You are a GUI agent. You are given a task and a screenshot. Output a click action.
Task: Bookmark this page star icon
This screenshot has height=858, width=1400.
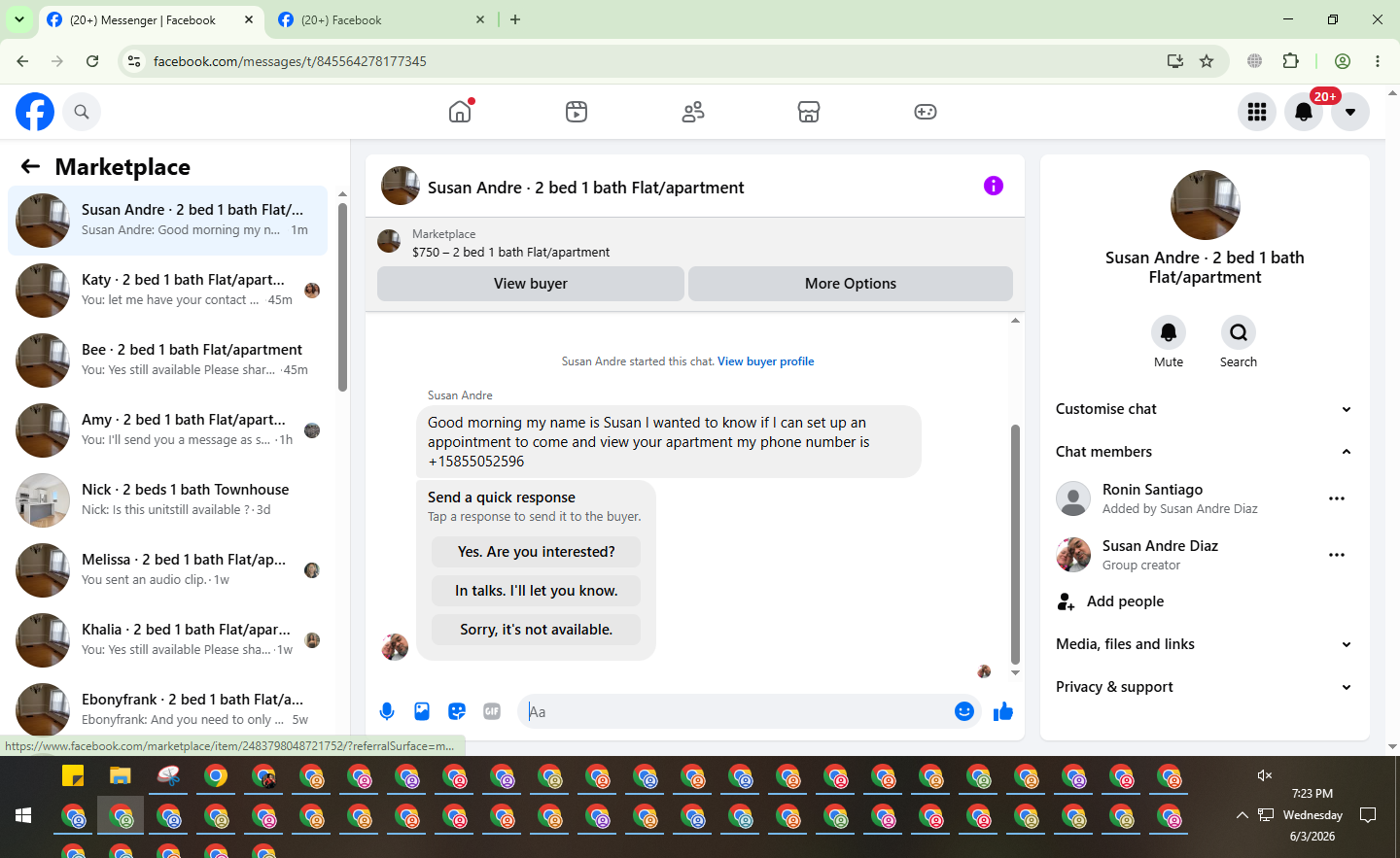point(1207,61)
